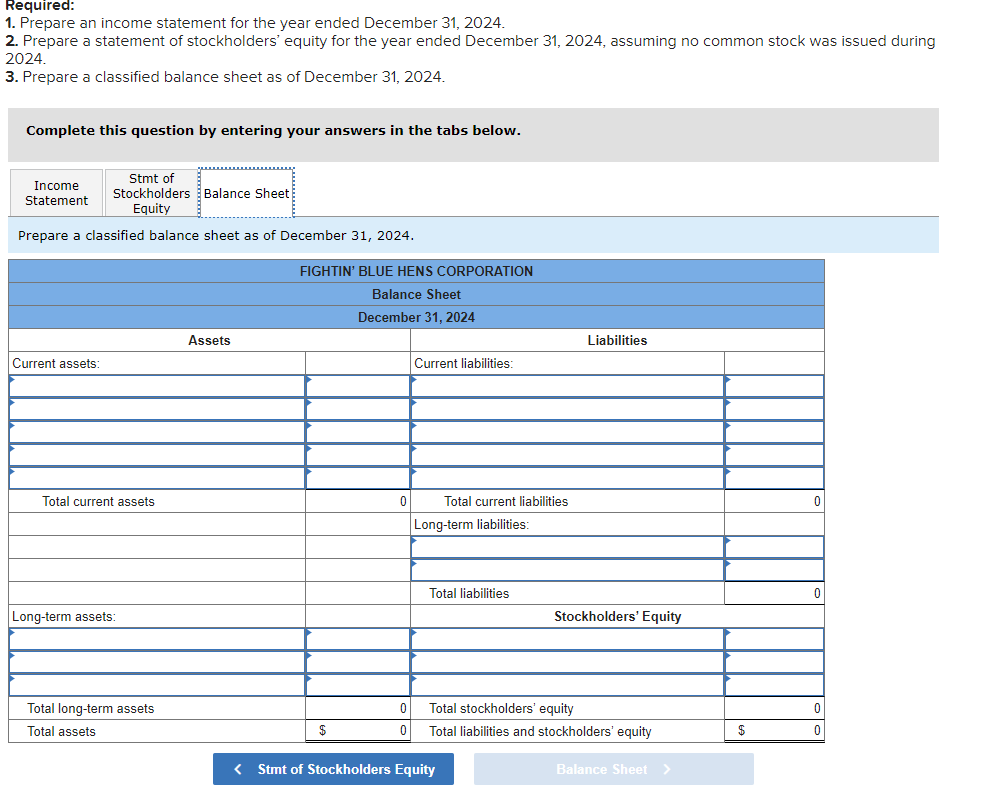Expand the first Long-term liabilities dropdown
The image size is (986, 787).
tap(566, 547)
